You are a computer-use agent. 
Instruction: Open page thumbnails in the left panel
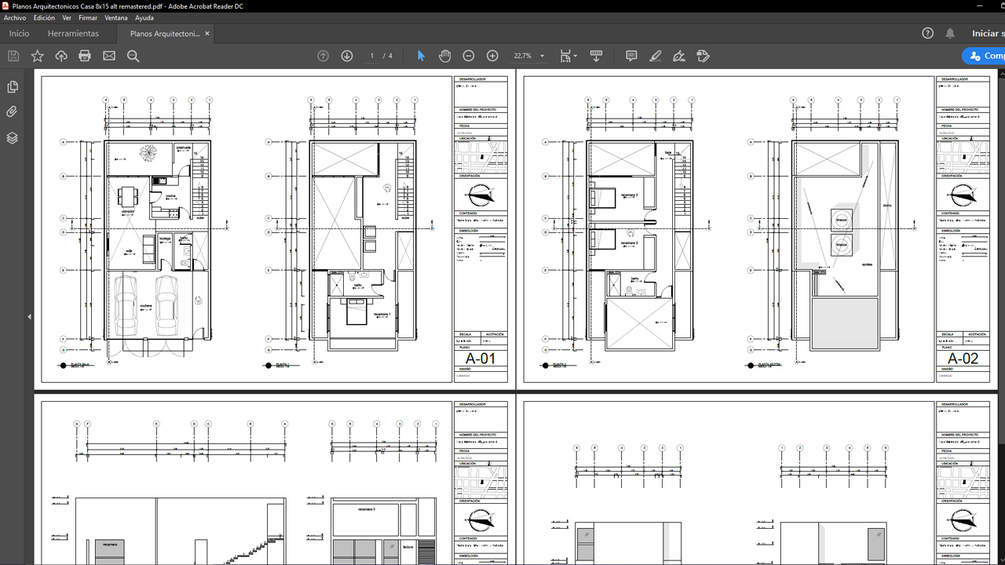[12, 86]
